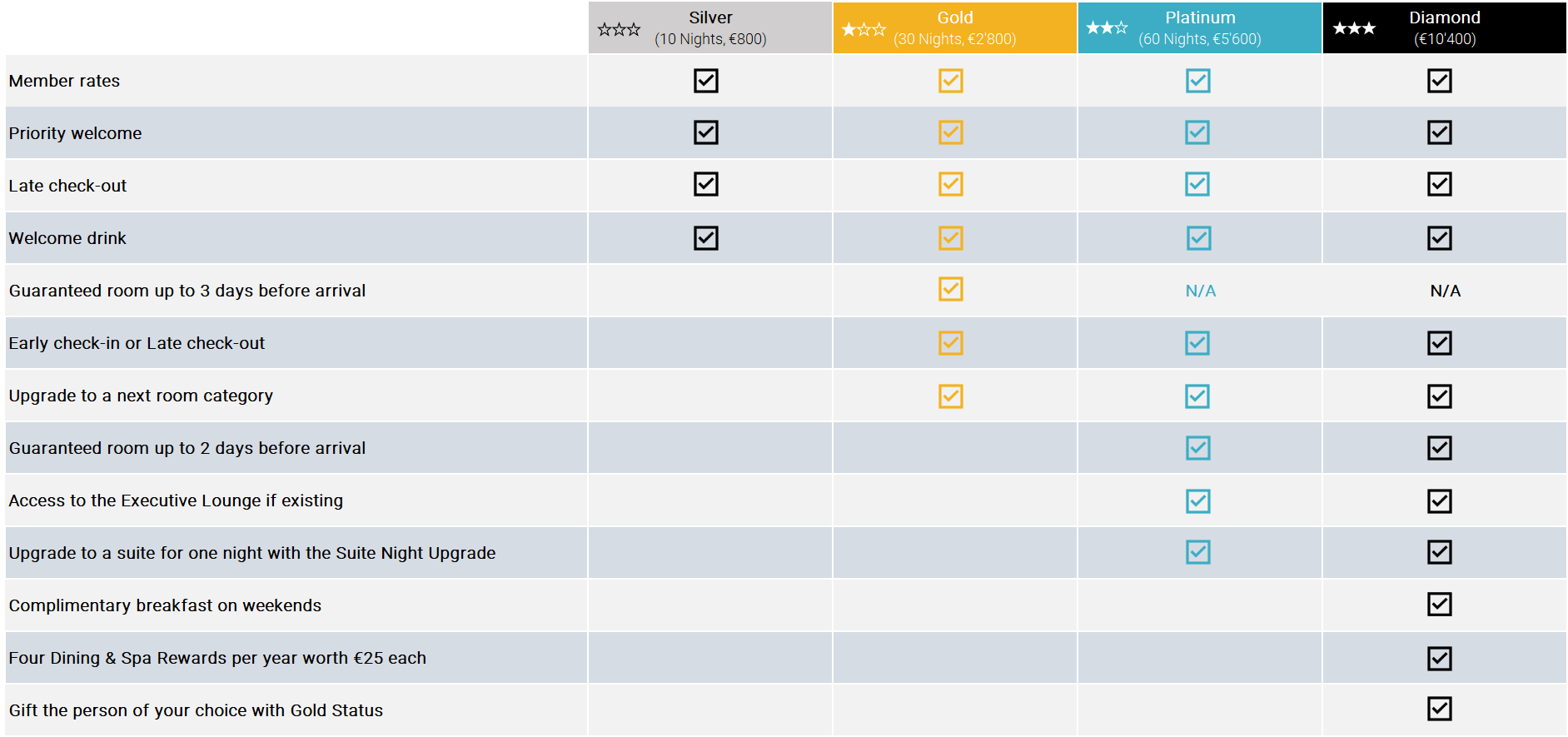Check Gold guaranteed room 3 days box
Image resolution: width=1568 pixels, height=737 pixels.
tap(951, 289)
